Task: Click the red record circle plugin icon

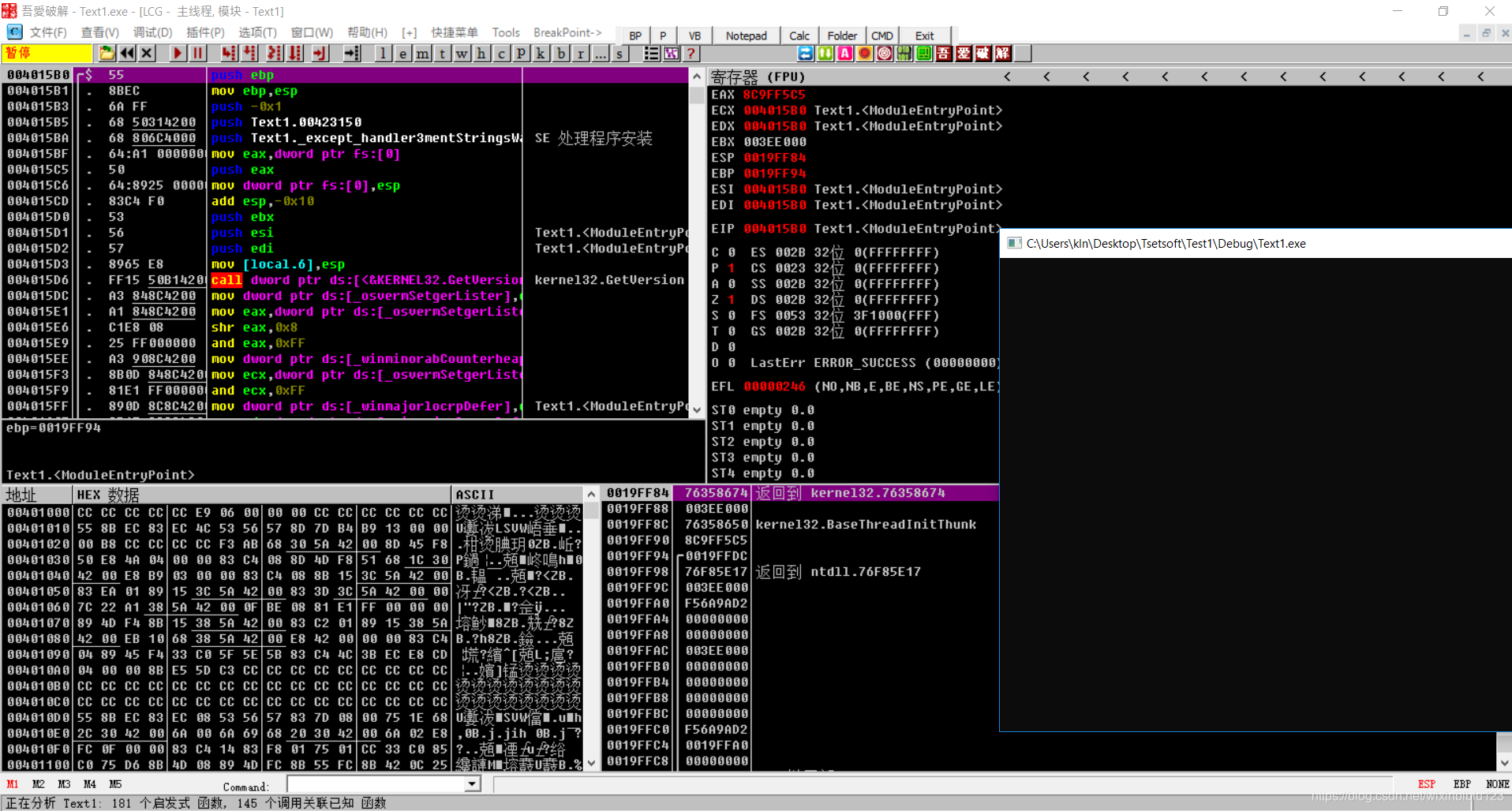Action: 864,53
